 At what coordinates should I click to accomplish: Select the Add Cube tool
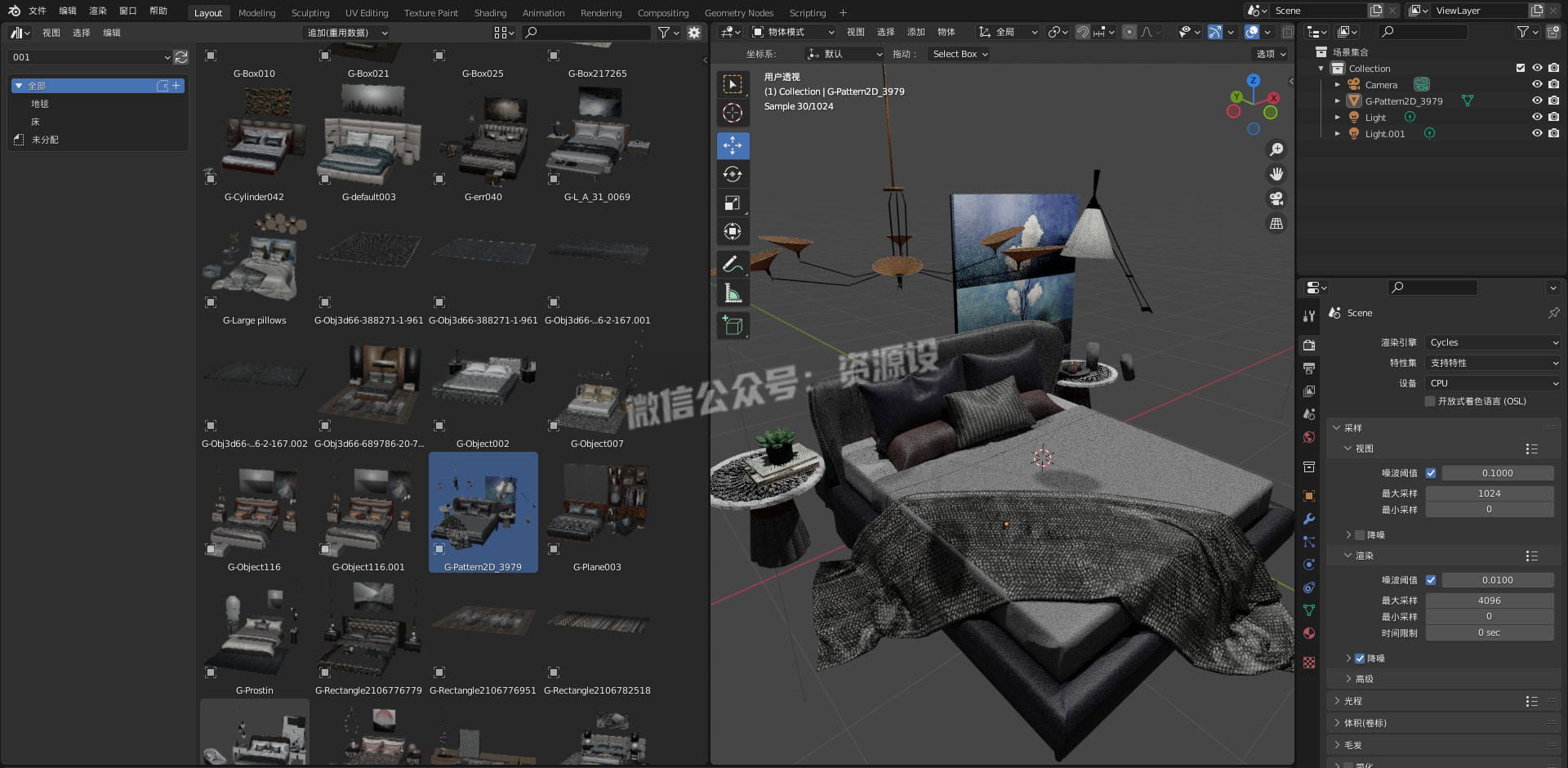click(733, 325)
